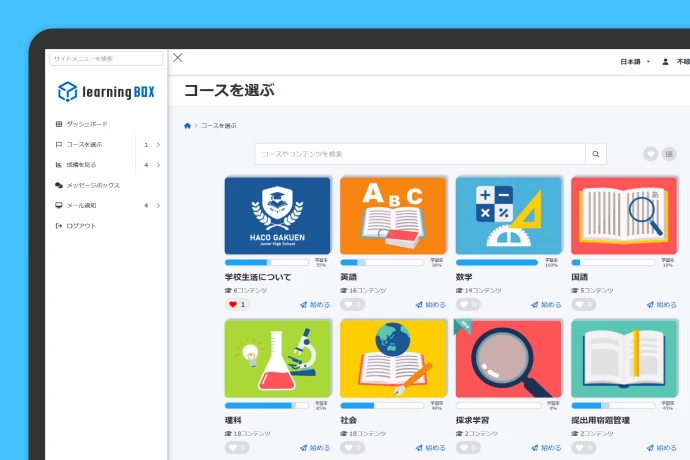The width and height of the screenshot is (690, 460).
Task: Click 始める for 探求学習
Action: [546, 448]
